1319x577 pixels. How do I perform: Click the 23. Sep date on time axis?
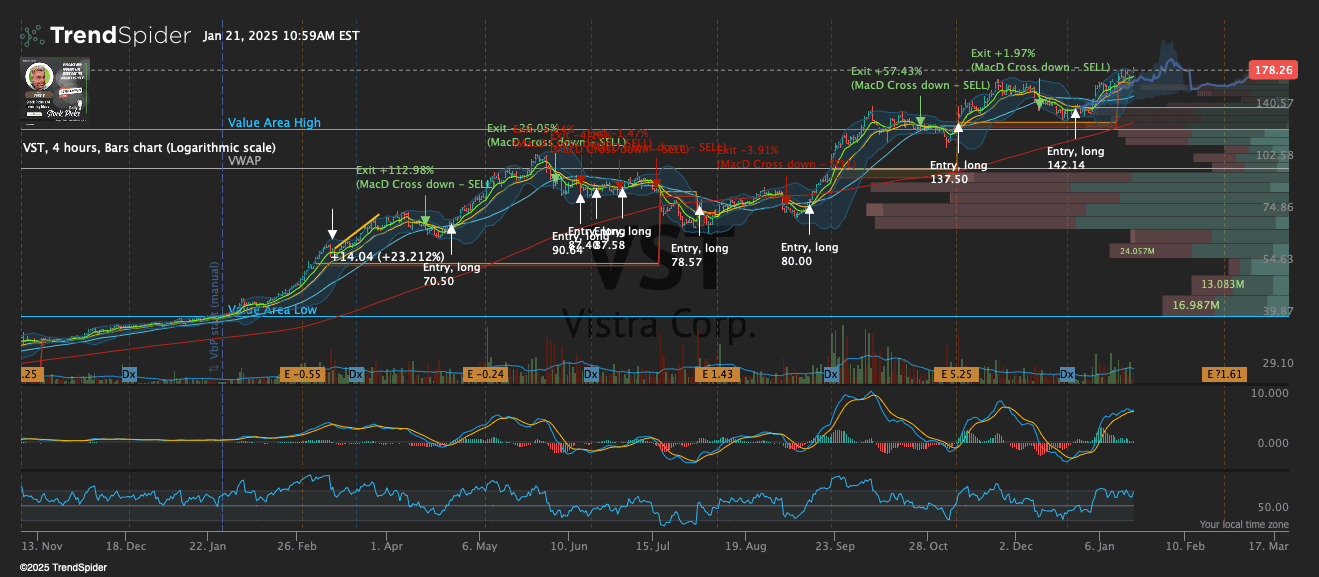(836, 548)
